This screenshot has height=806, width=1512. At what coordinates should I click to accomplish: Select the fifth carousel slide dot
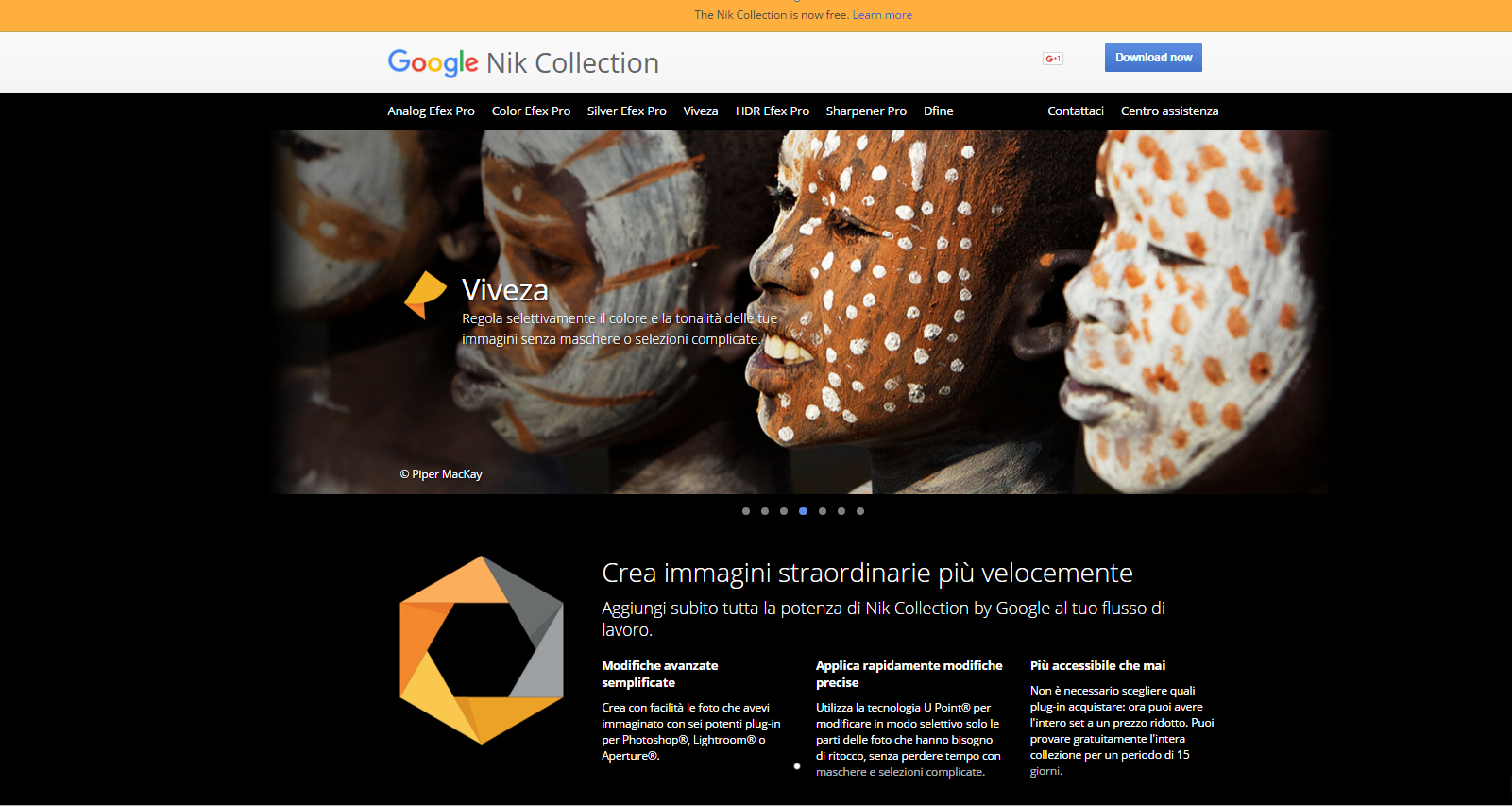click(823, 511)
